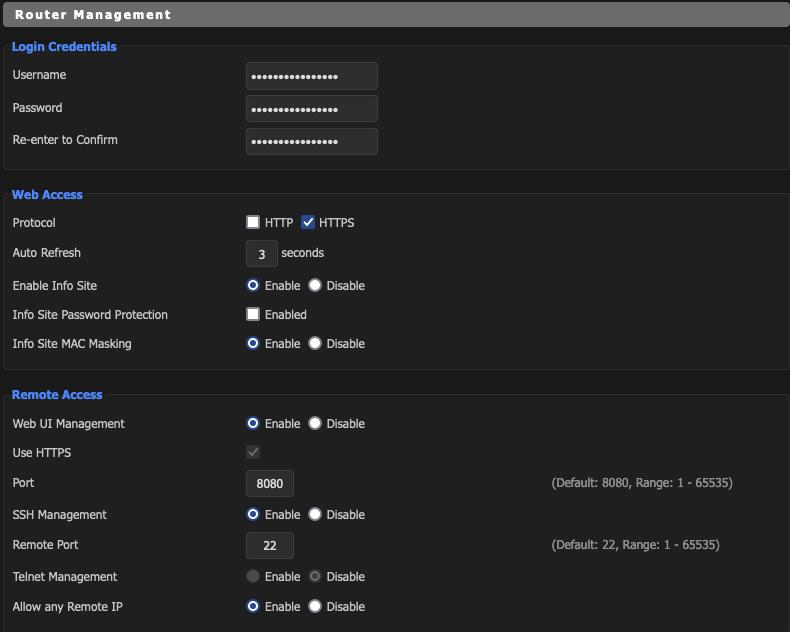The height and width of the screenshot is (632, 790).
Task: Enable Info Site Password Protection checkbox
Action: [253, 315]
